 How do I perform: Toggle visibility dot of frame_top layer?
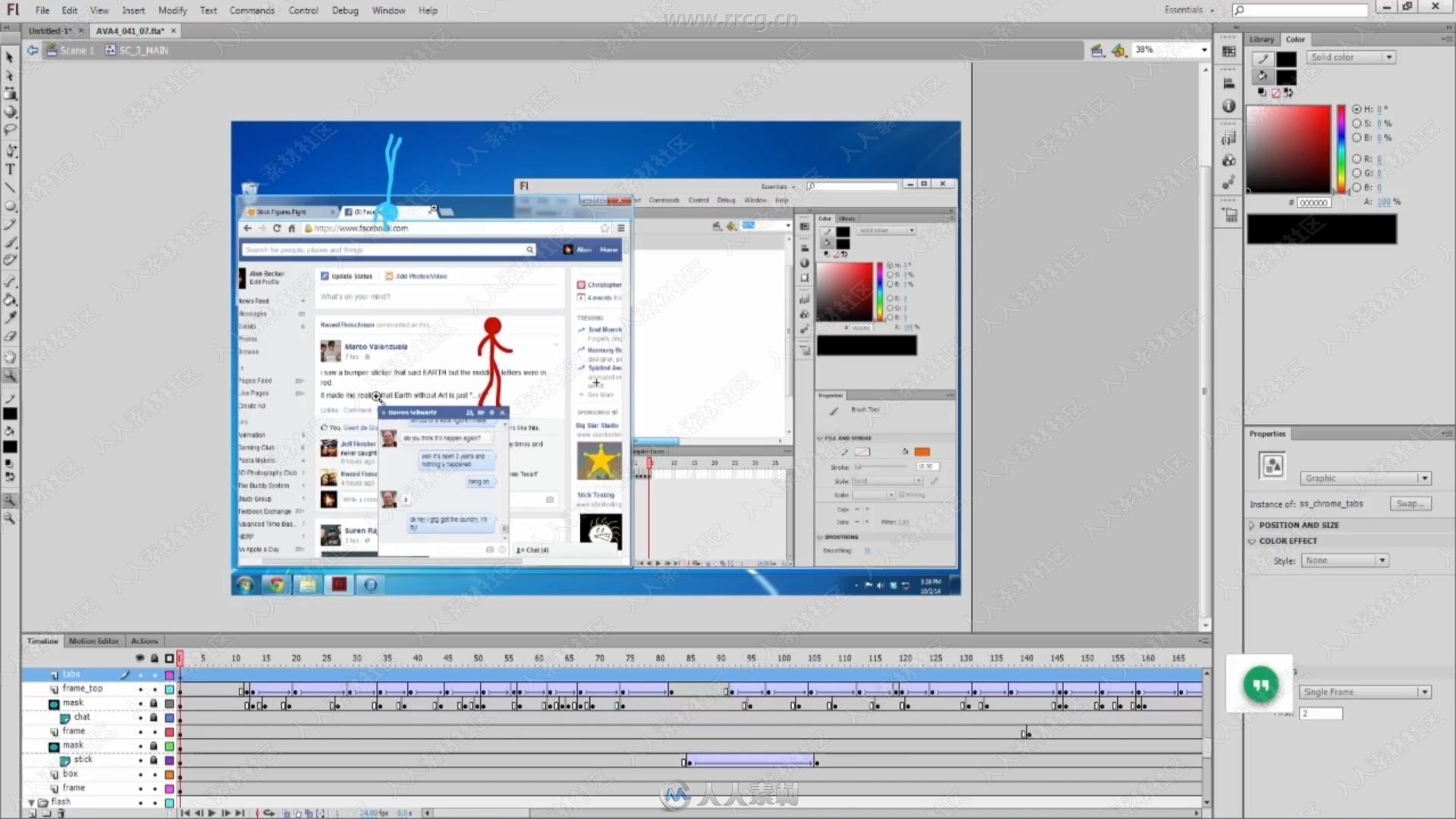pyautogui.click(x=140, y=689)
